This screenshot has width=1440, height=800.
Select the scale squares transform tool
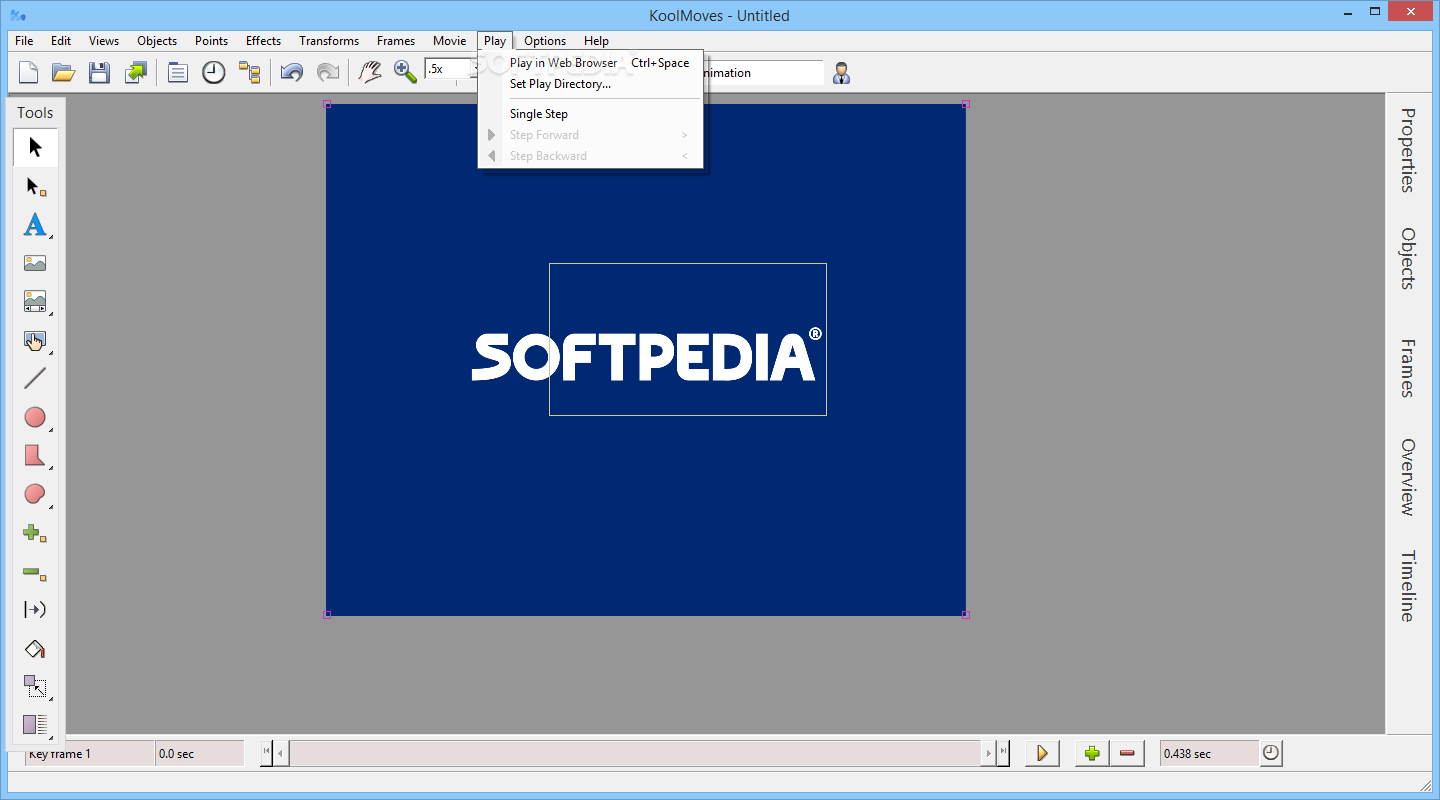[x=35, y=687]
